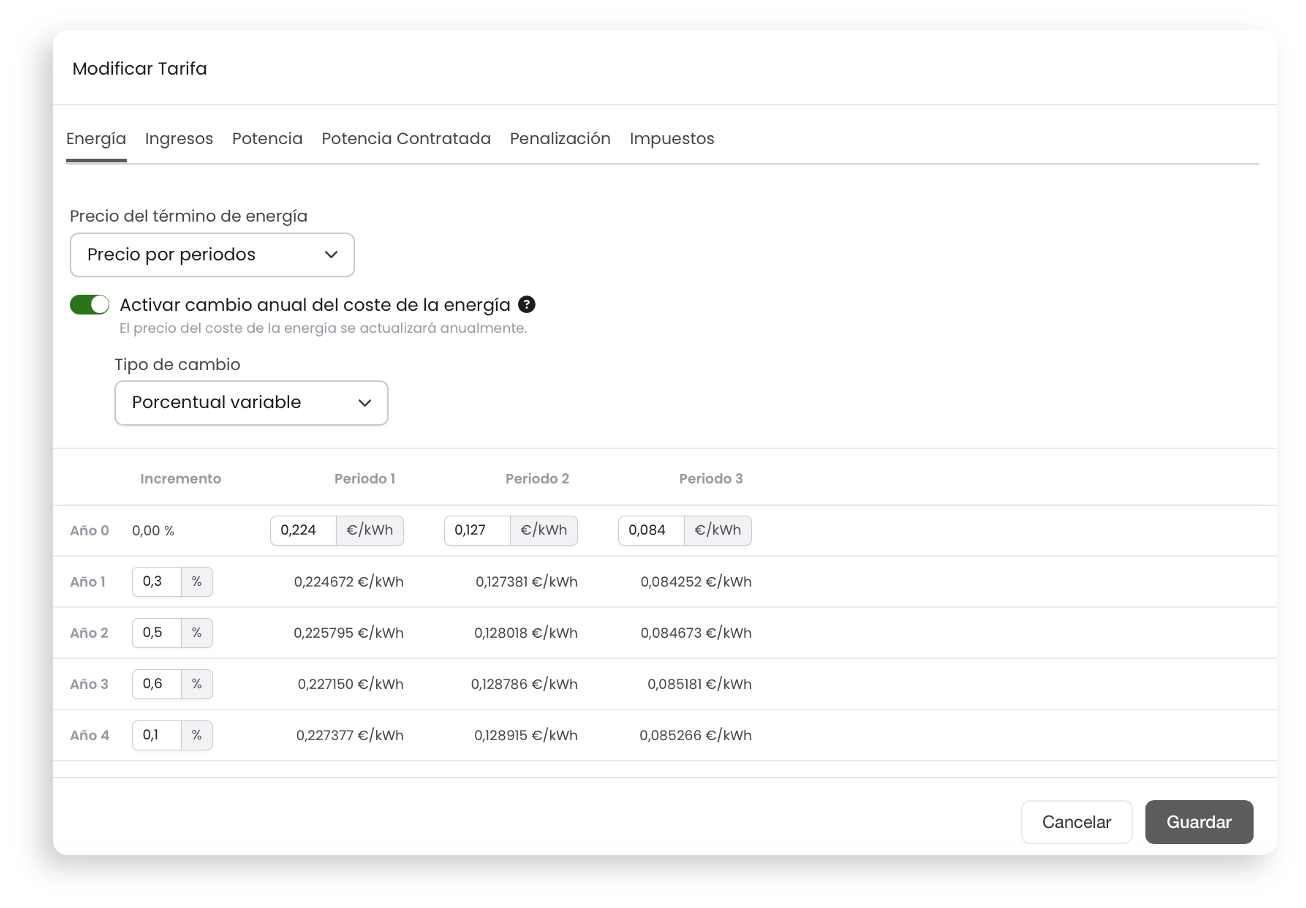Click the Año 1 value 0,084252 €/kWh
Image resolution: width=1306 pixels, height=908 pixels.
(x=696, y=582)
